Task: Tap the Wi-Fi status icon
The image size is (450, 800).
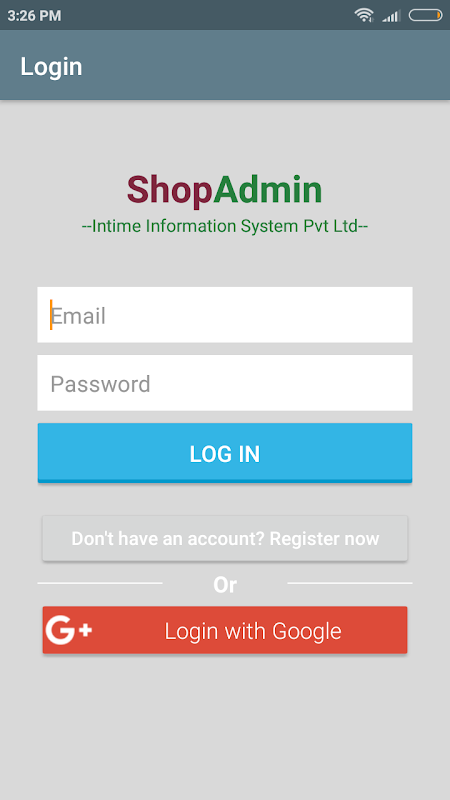Action: (364, 15)
